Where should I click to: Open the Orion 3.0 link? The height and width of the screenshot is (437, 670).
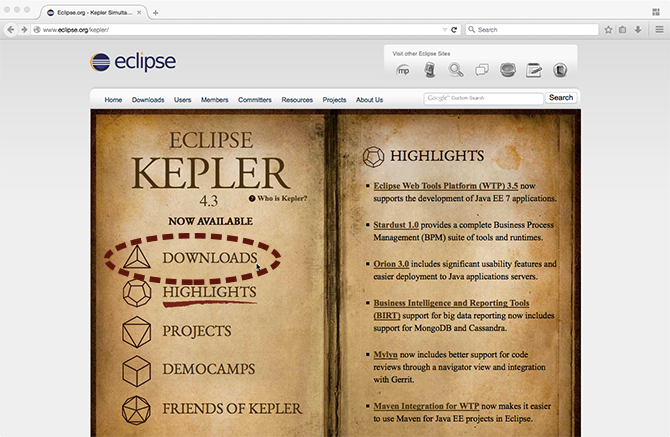point(391,264)
